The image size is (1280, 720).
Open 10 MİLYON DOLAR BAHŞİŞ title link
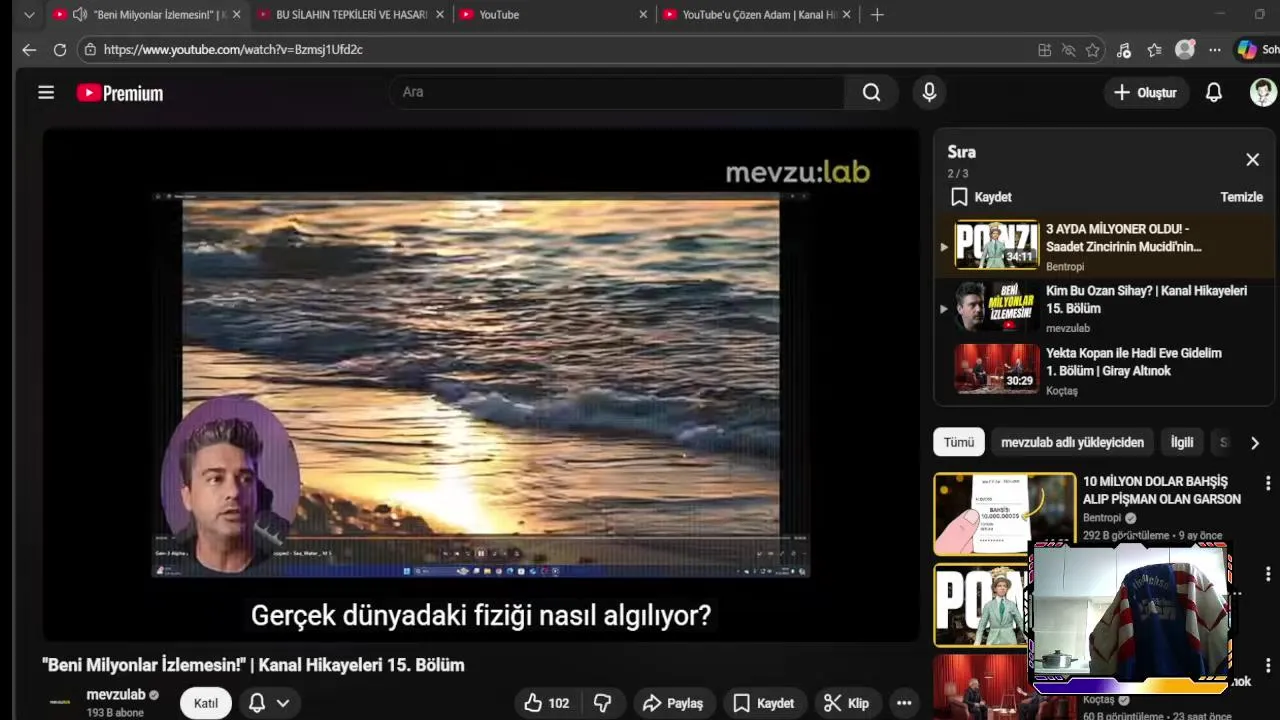point(1161,490)
